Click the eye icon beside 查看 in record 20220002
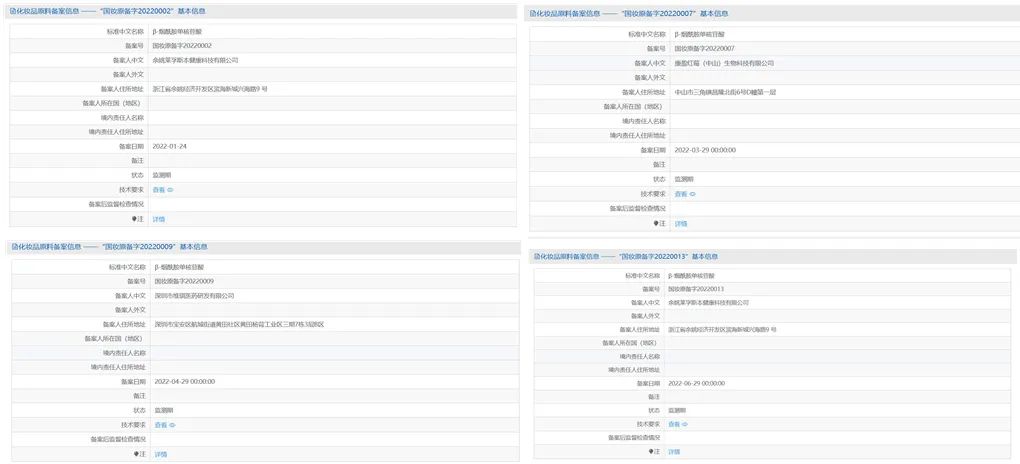Image resolution: width=1020 pixels, height=464 pixels. tap(170, 189)
